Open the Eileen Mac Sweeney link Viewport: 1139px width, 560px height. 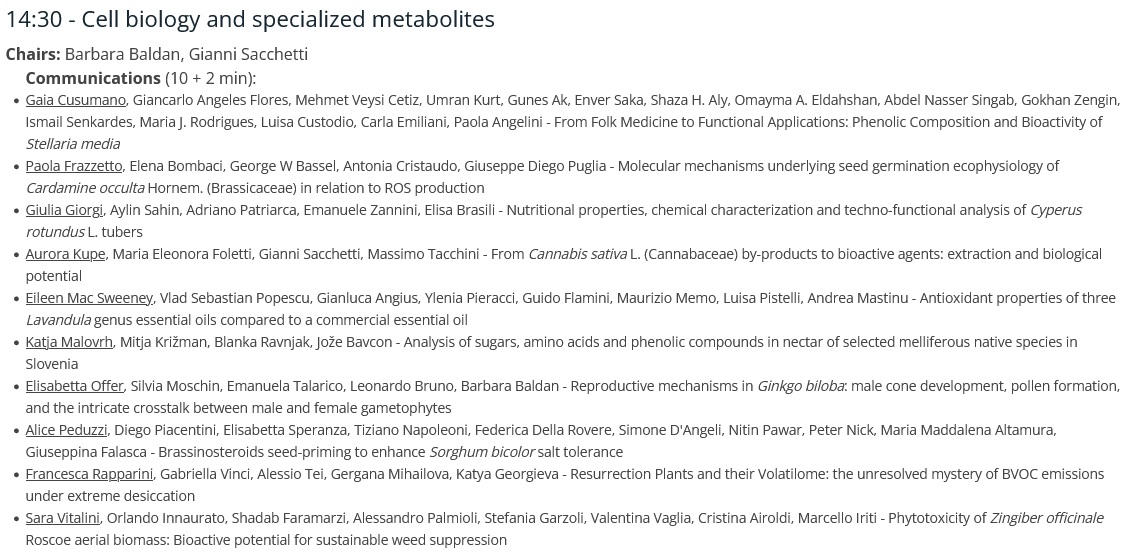click(x=89, y=299)
